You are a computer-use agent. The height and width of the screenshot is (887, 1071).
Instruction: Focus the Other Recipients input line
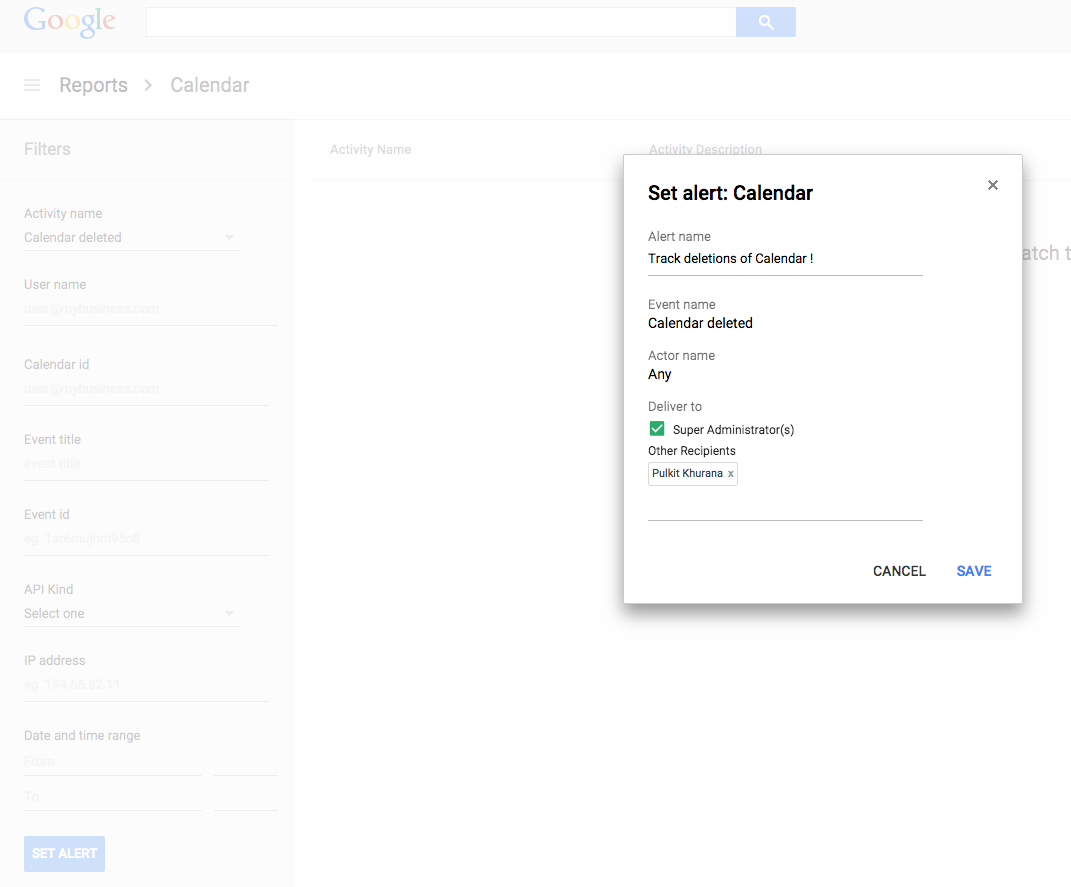(x=785, y=507)
